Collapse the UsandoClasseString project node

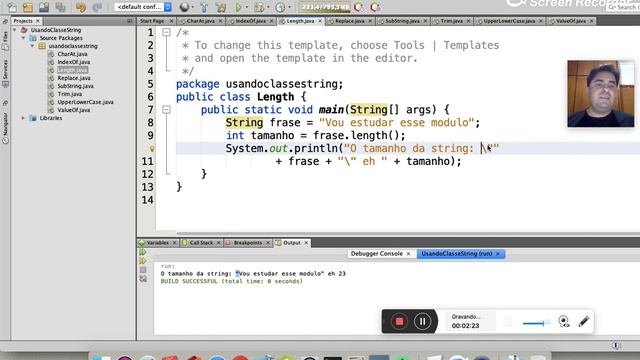[x=15, y=30]
